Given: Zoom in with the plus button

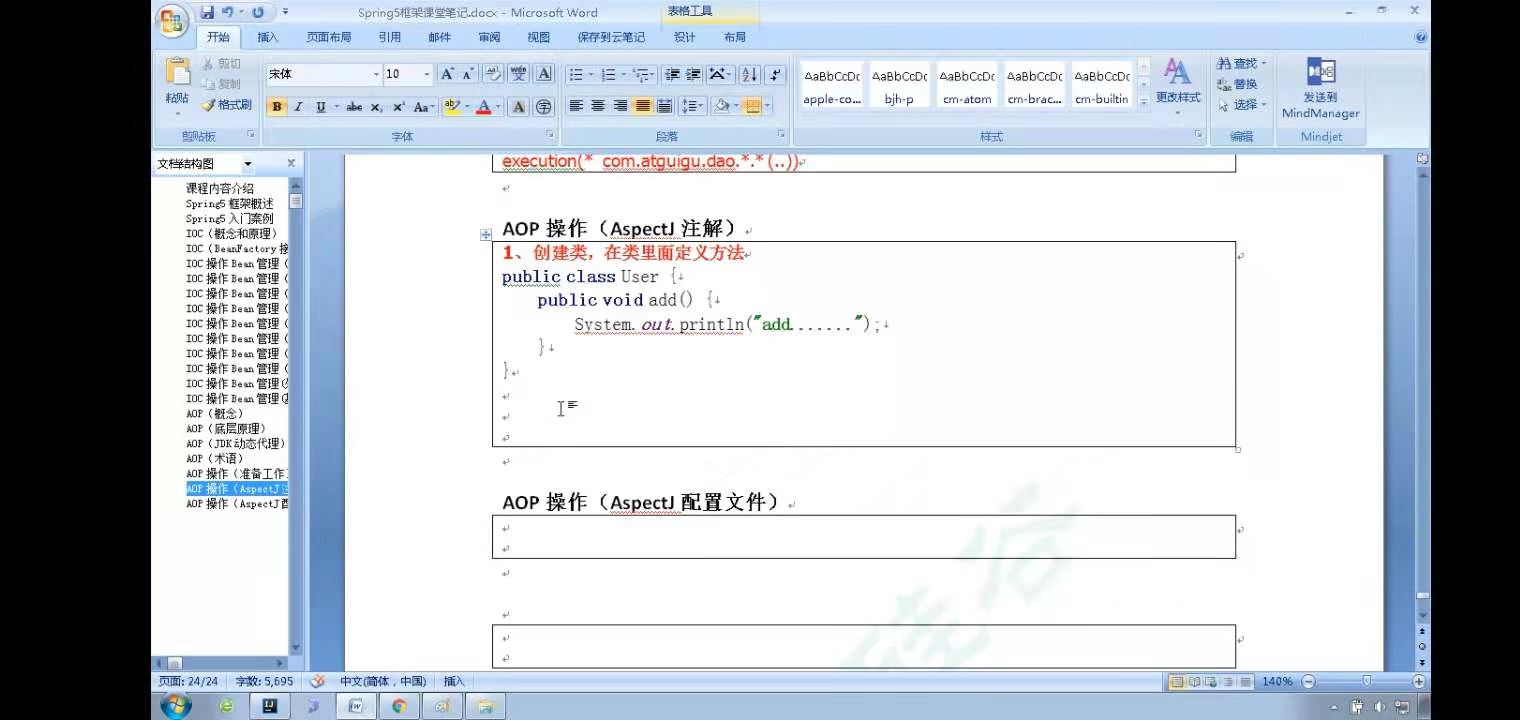Looking at the screenshot, I should coord(1418,681).
